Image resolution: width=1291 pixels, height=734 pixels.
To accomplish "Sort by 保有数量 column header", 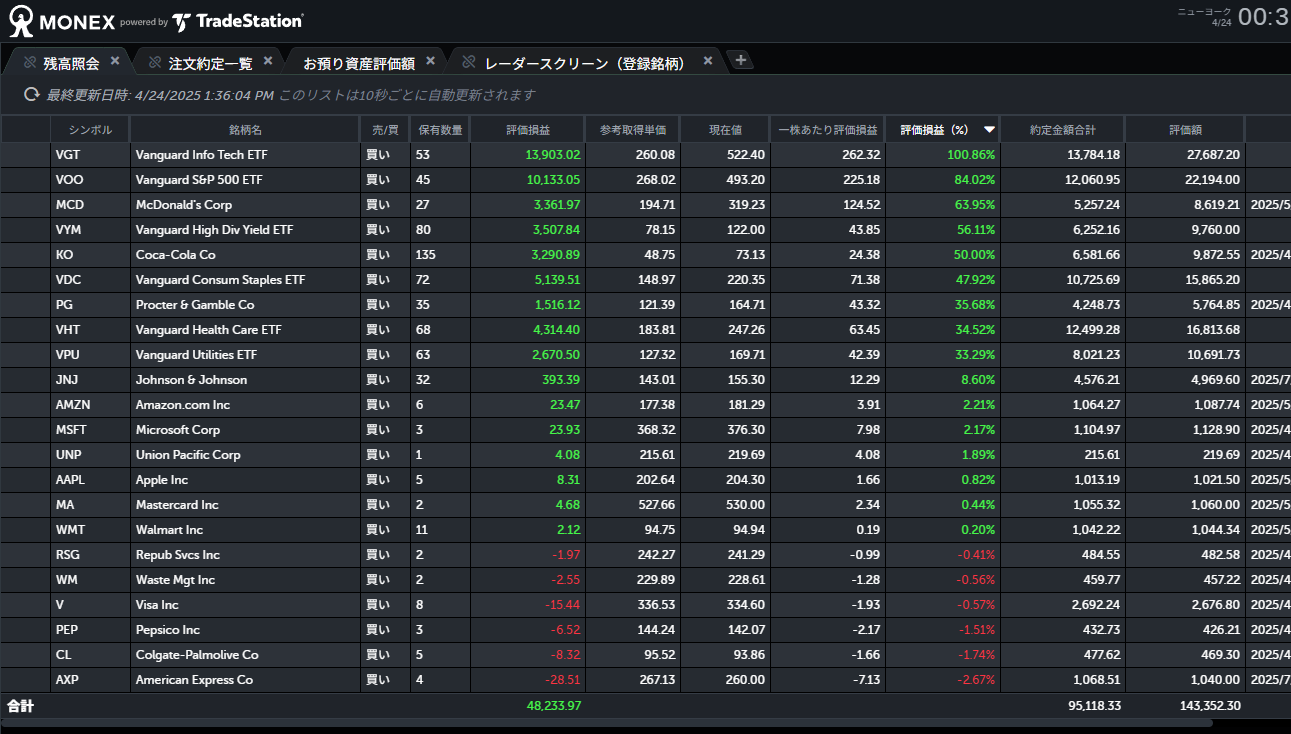I will 440,130.
